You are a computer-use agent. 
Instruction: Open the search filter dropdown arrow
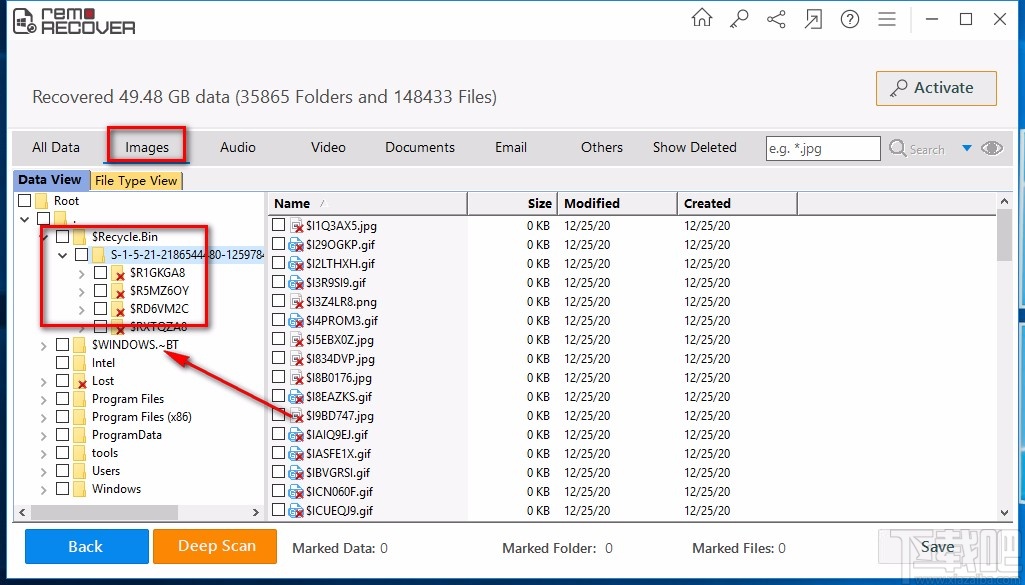point(967,147)
